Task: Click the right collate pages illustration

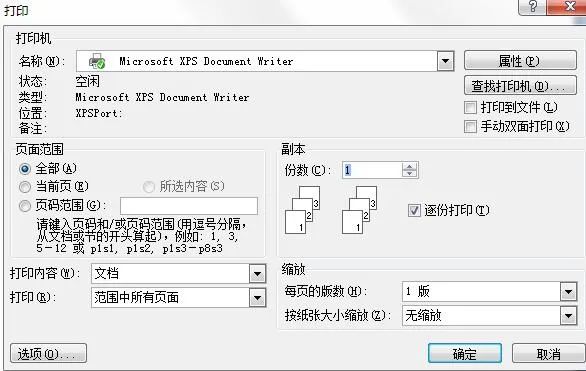Action: [x=359, y=210]
